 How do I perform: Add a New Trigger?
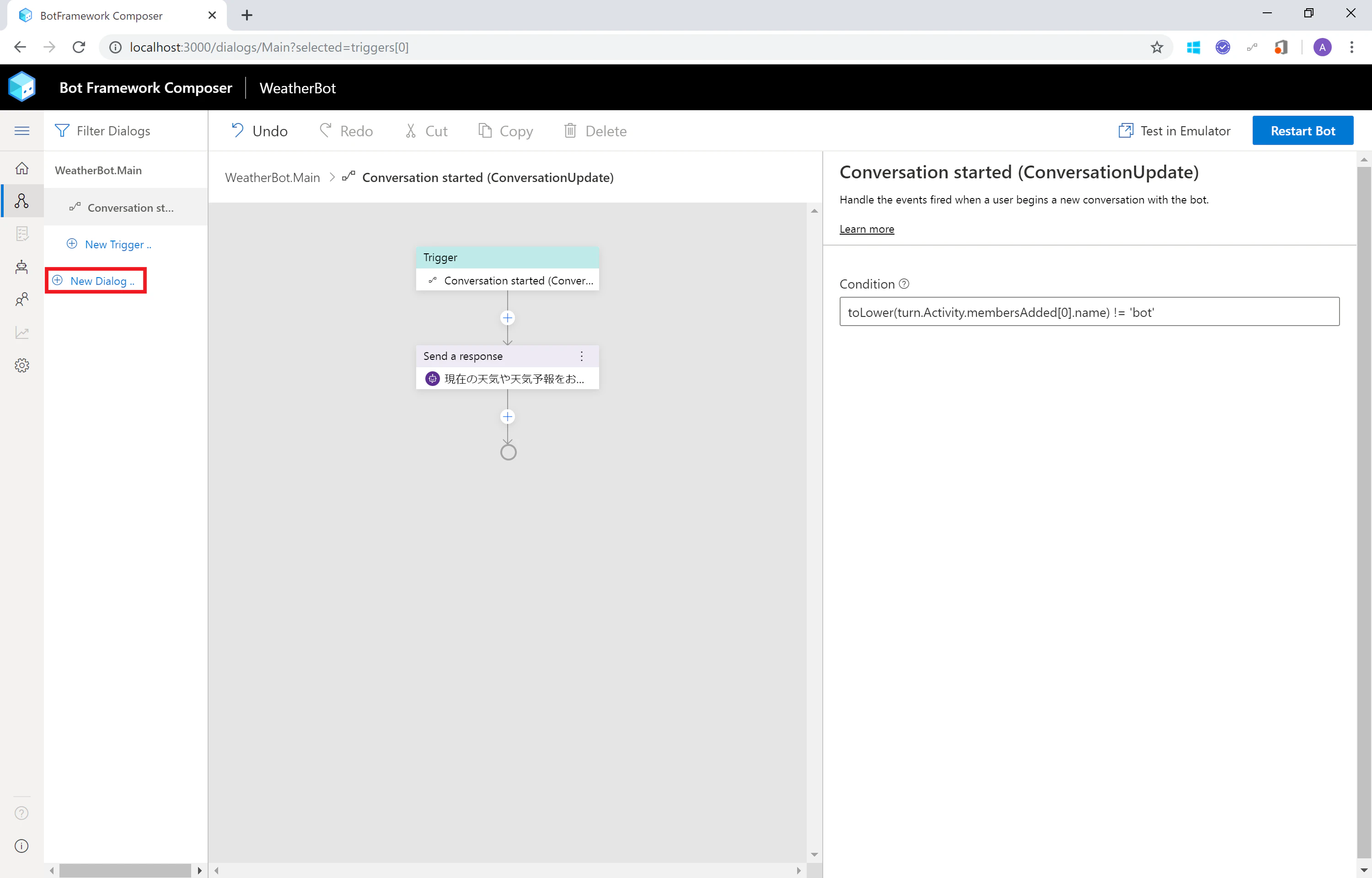[x=109, y=245]
